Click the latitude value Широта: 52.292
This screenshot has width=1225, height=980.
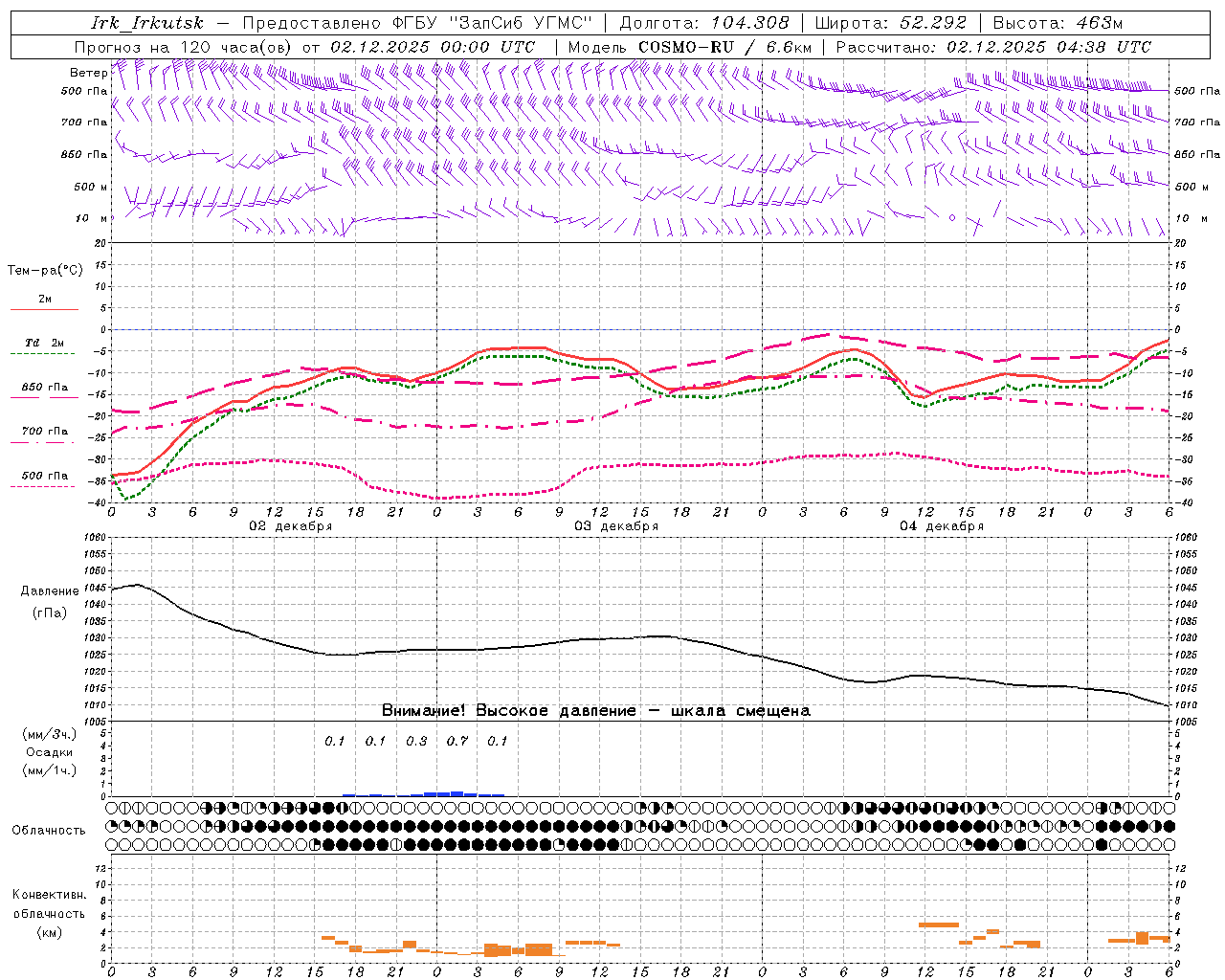[890, 23]
